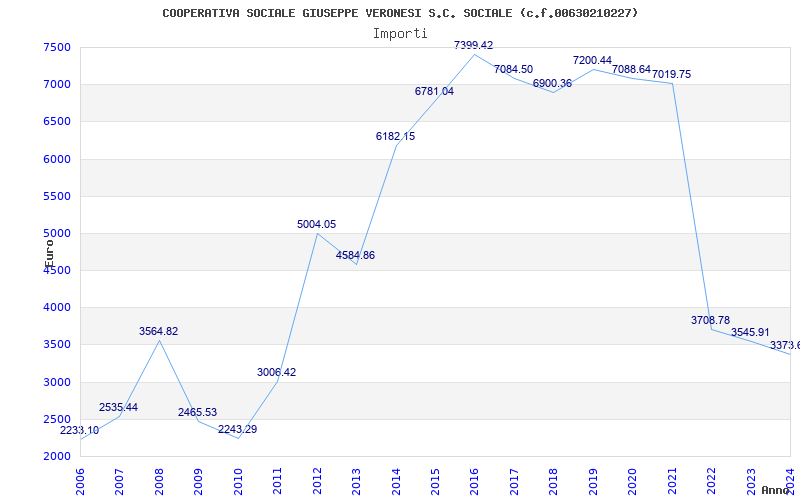
Task: Click the 7200.44 value label
Action: (592, 61)
